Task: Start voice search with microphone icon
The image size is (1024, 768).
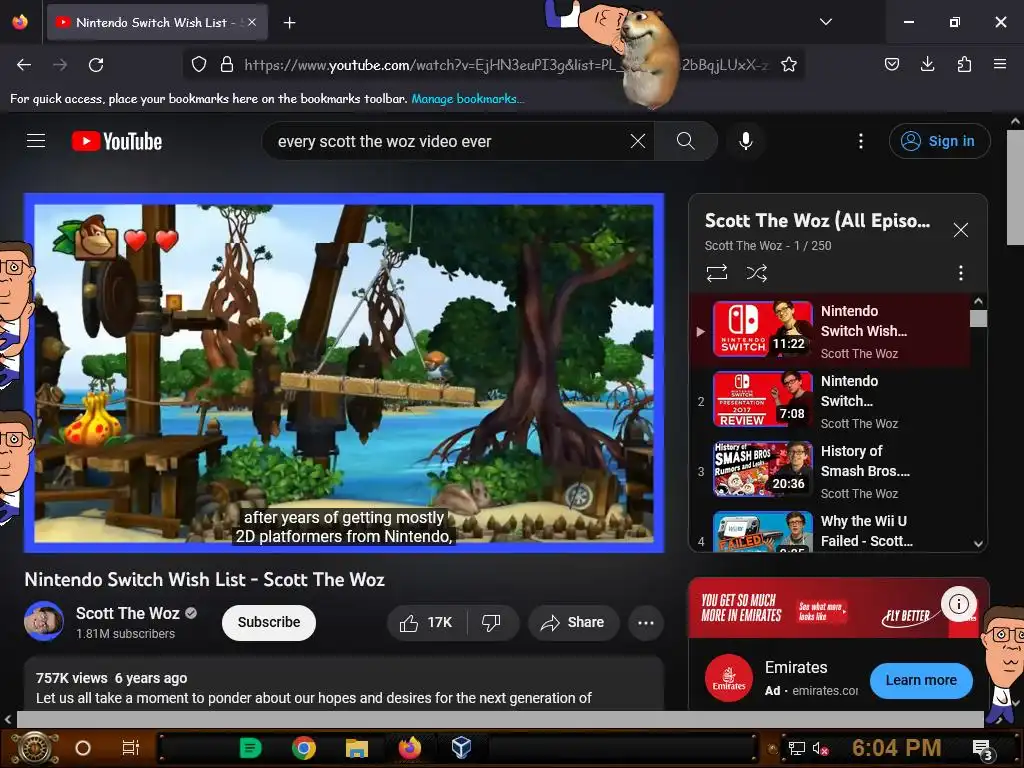Action: (x=746, y=141)
